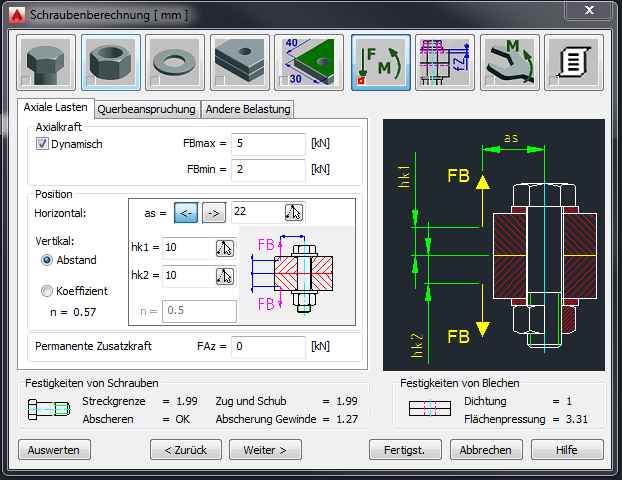Click the Auswerten button
Image resolution: width=622 pixels, height=480 pixels.
54,450
